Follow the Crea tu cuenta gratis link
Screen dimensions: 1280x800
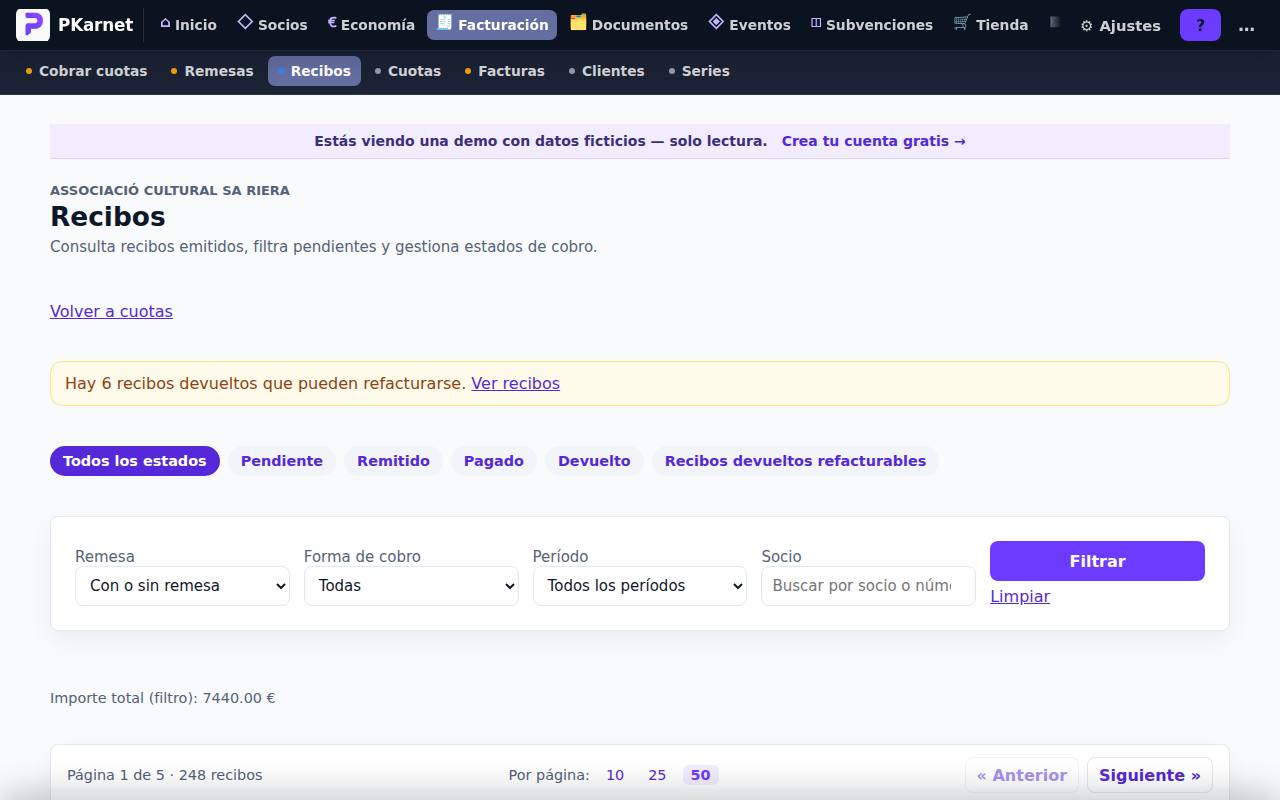(x=873, y=141)
